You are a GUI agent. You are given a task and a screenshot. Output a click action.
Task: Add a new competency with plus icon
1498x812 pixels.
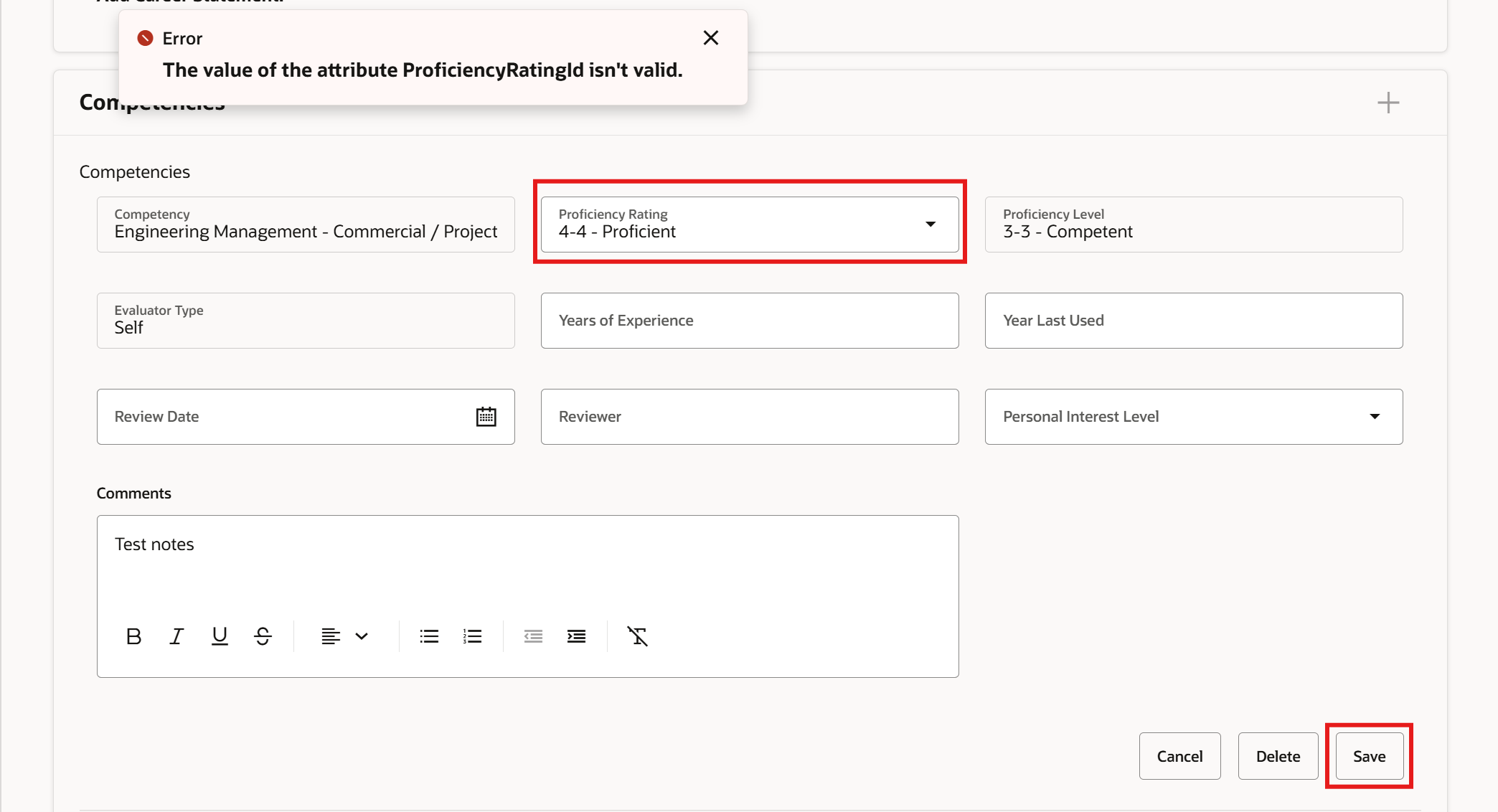pos(1388,103)
